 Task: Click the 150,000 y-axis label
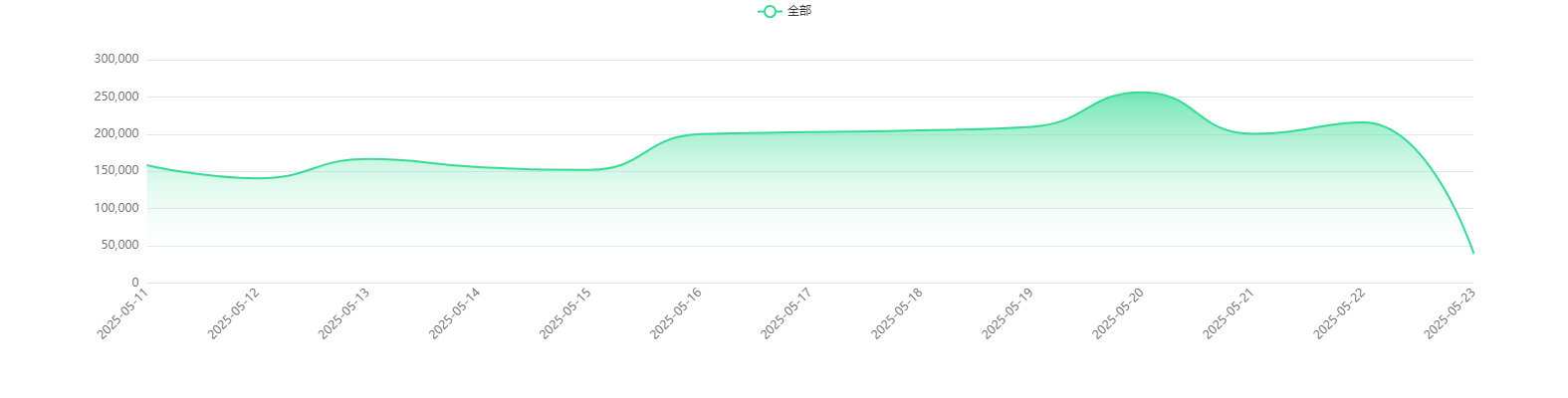tap(116, 170)
